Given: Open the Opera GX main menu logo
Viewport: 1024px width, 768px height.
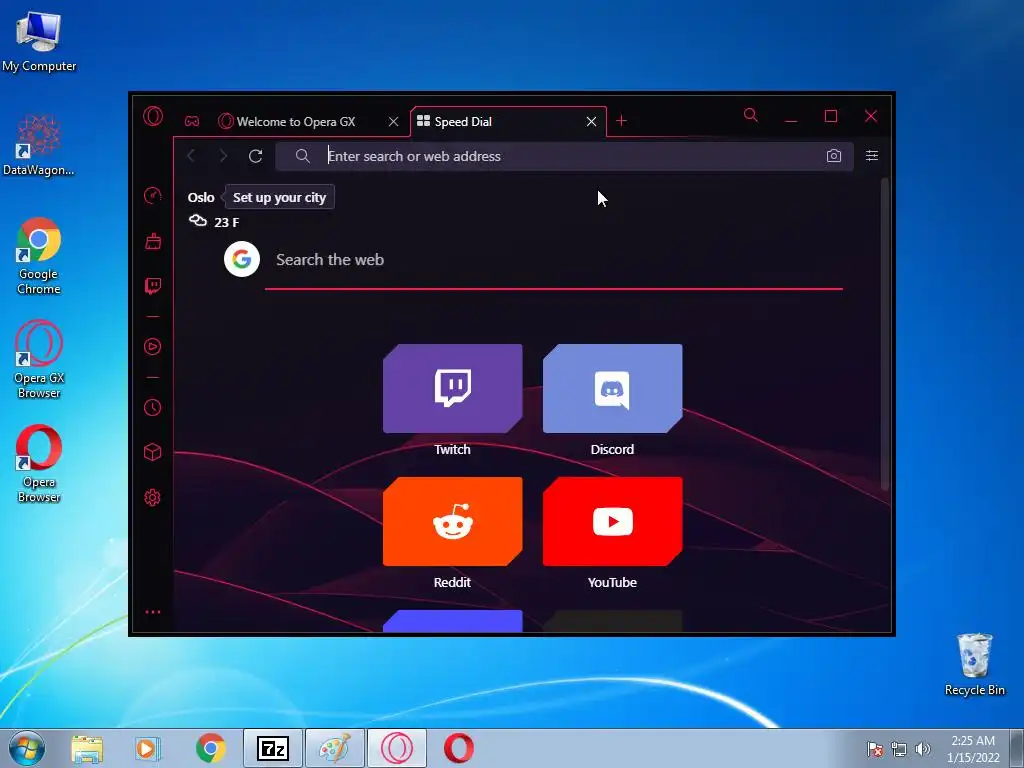Looking at the screenshot, I should (x=153, y=116).
